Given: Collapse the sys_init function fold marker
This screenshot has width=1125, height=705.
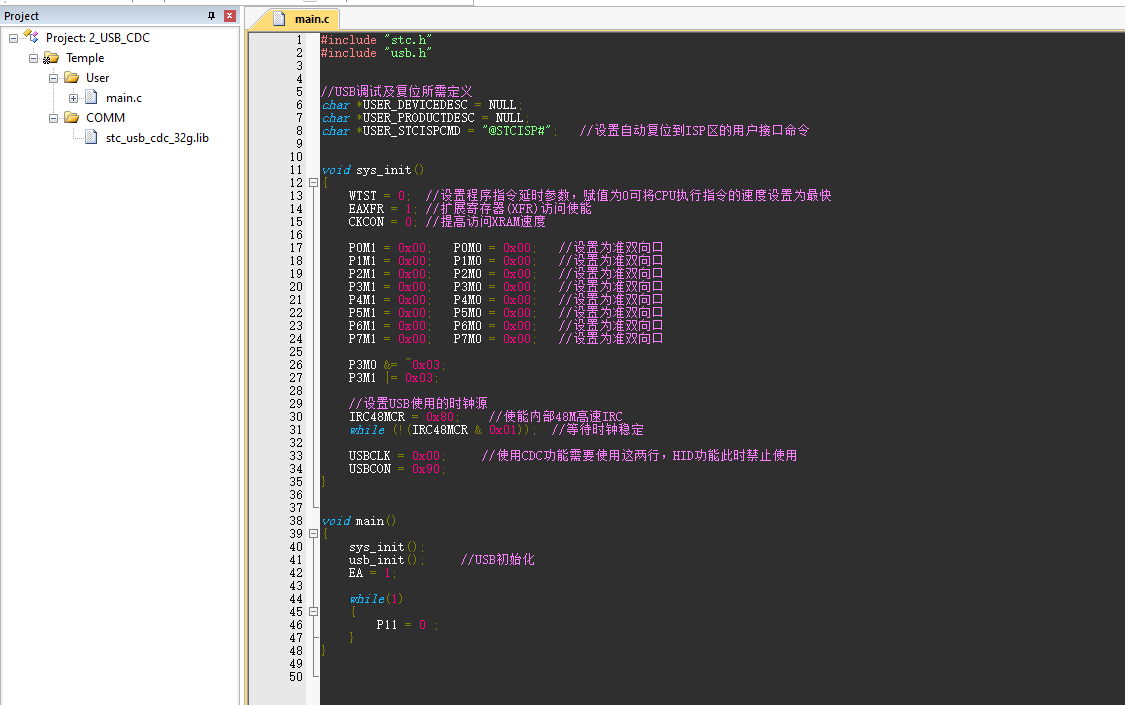Looking at the screenshot, I should [314, 183].
